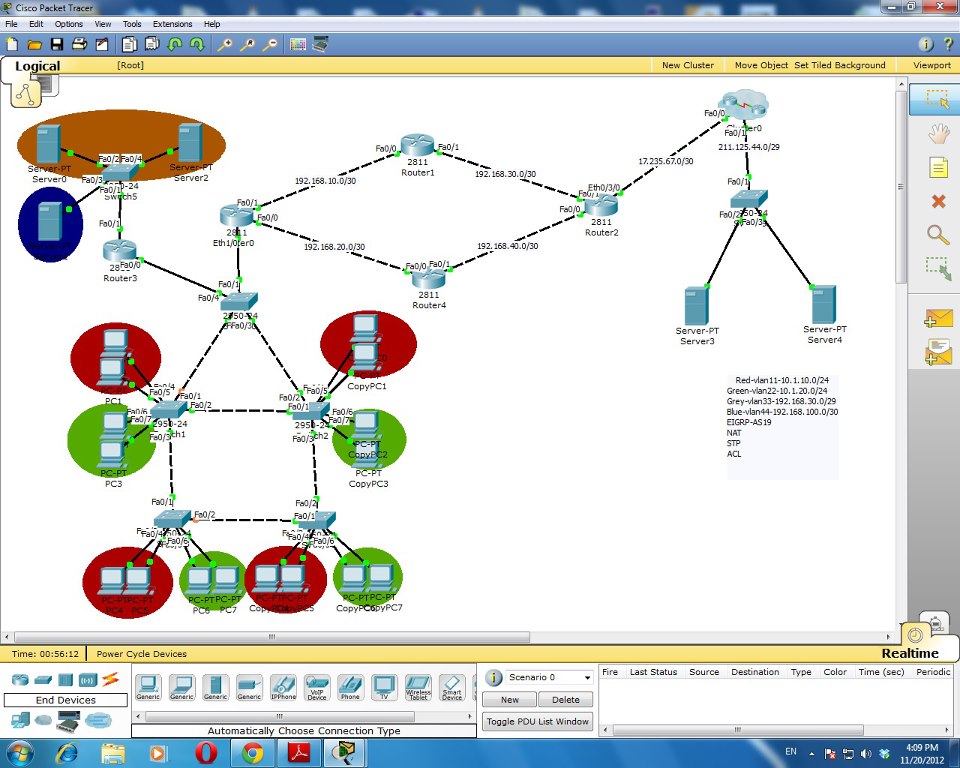The image size is (960, 768).
Task: Click the Viewport button
Action: click(x=932, y=65)
